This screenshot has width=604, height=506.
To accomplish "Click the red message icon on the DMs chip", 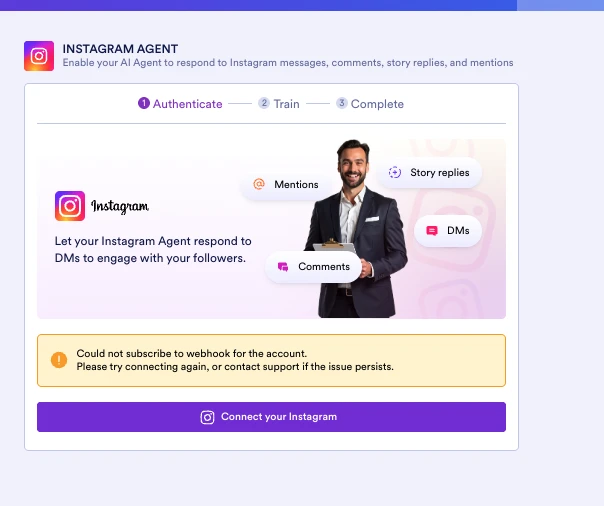I will 432,230.
